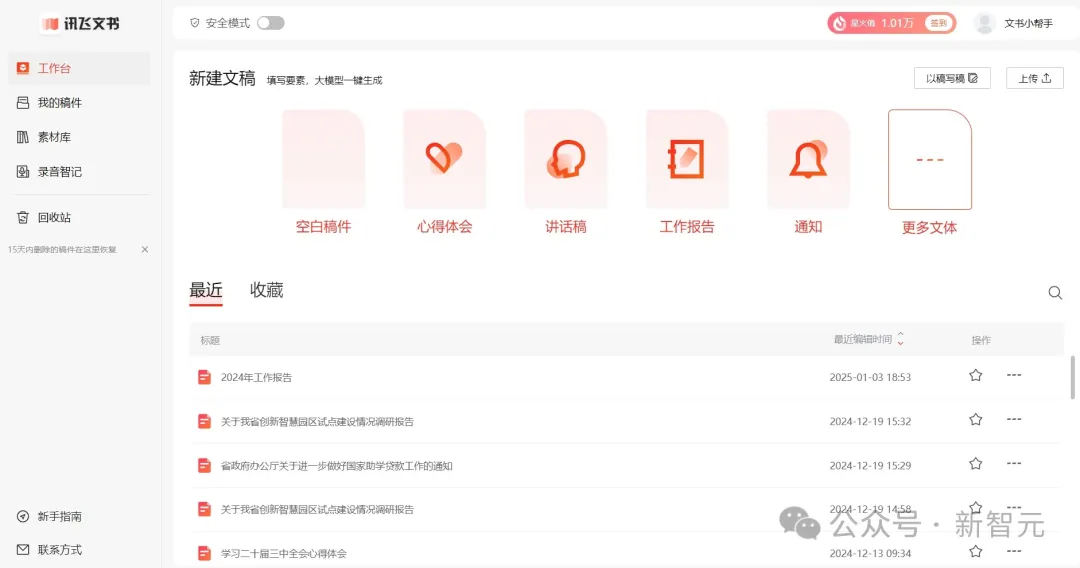This screenshot has width=1080, height=568.
Task: Select the 讲话稿 speech template icon
Action: tap(565, 159)
